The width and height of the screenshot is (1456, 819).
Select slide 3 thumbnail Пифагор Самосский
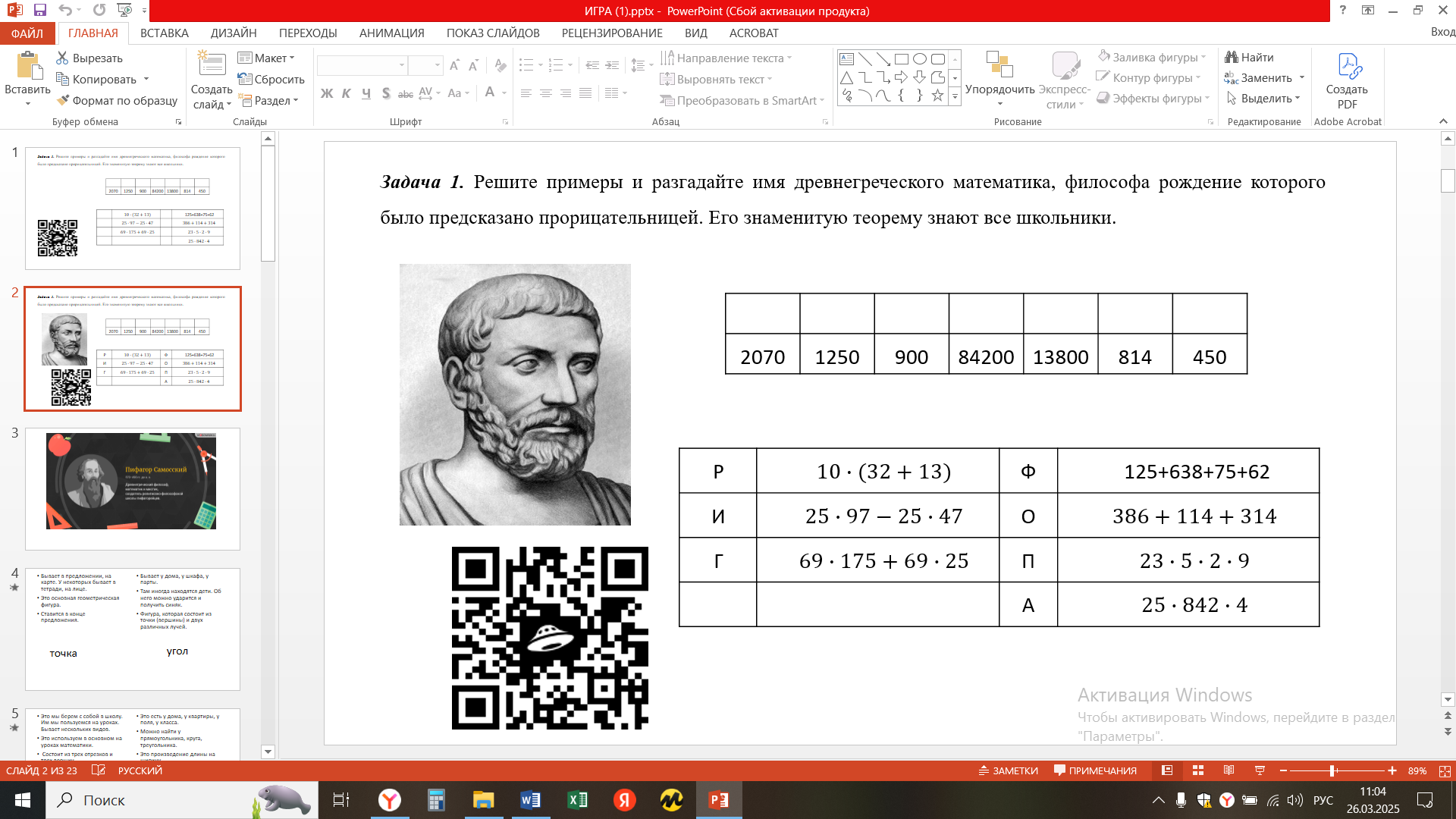tap(133, 489)
